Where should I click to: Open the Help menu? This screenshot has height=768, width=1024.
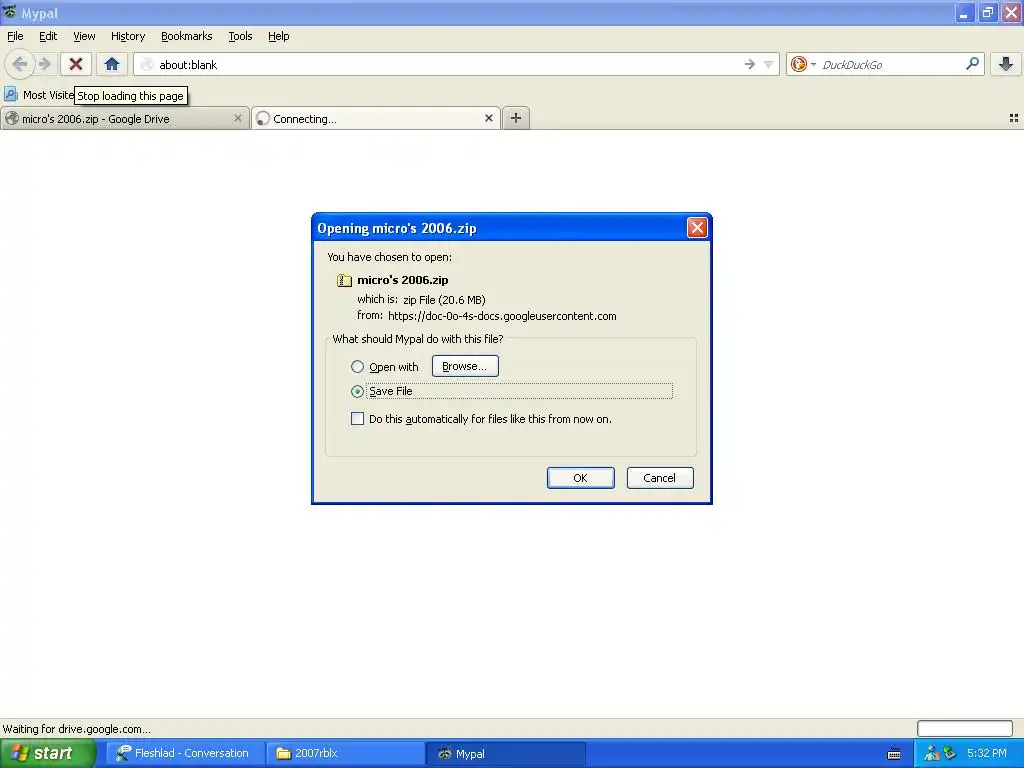279,36
